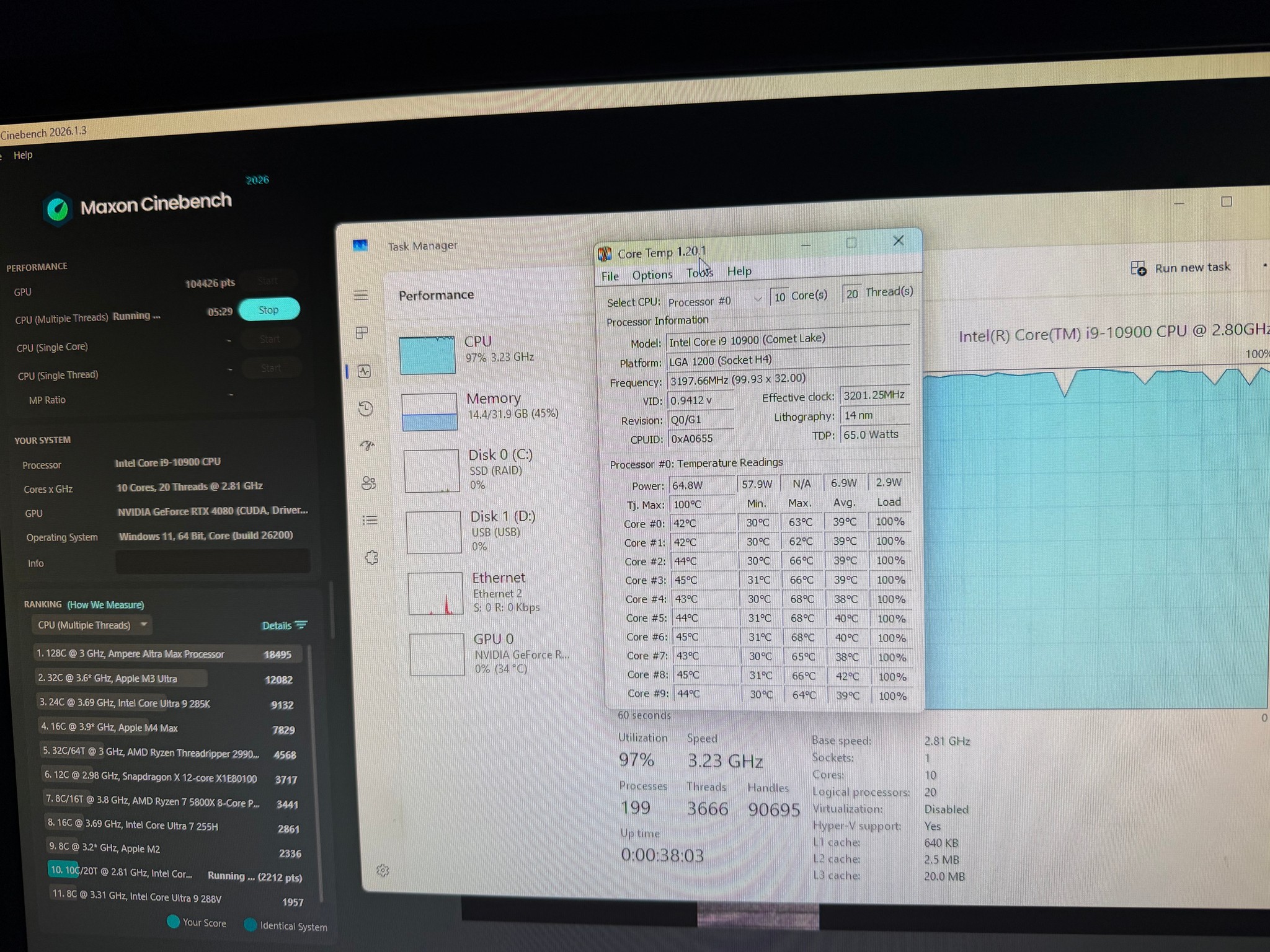Viewport: 1270px width, 952px height.
Task: Click the Core Temp Power 64.8W value
Action: 701,485
